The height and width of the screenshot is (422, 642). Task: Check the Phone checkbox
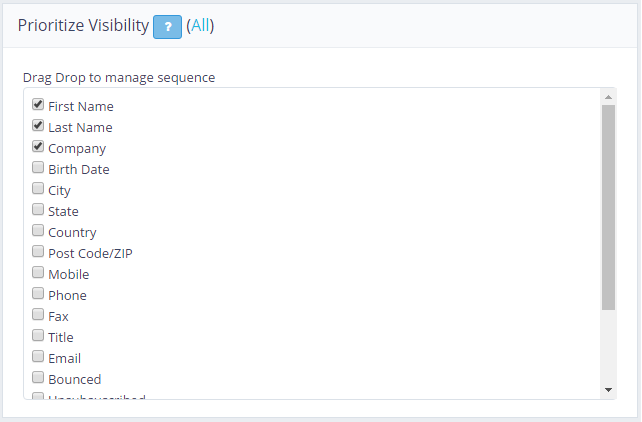tap(38, 294)
